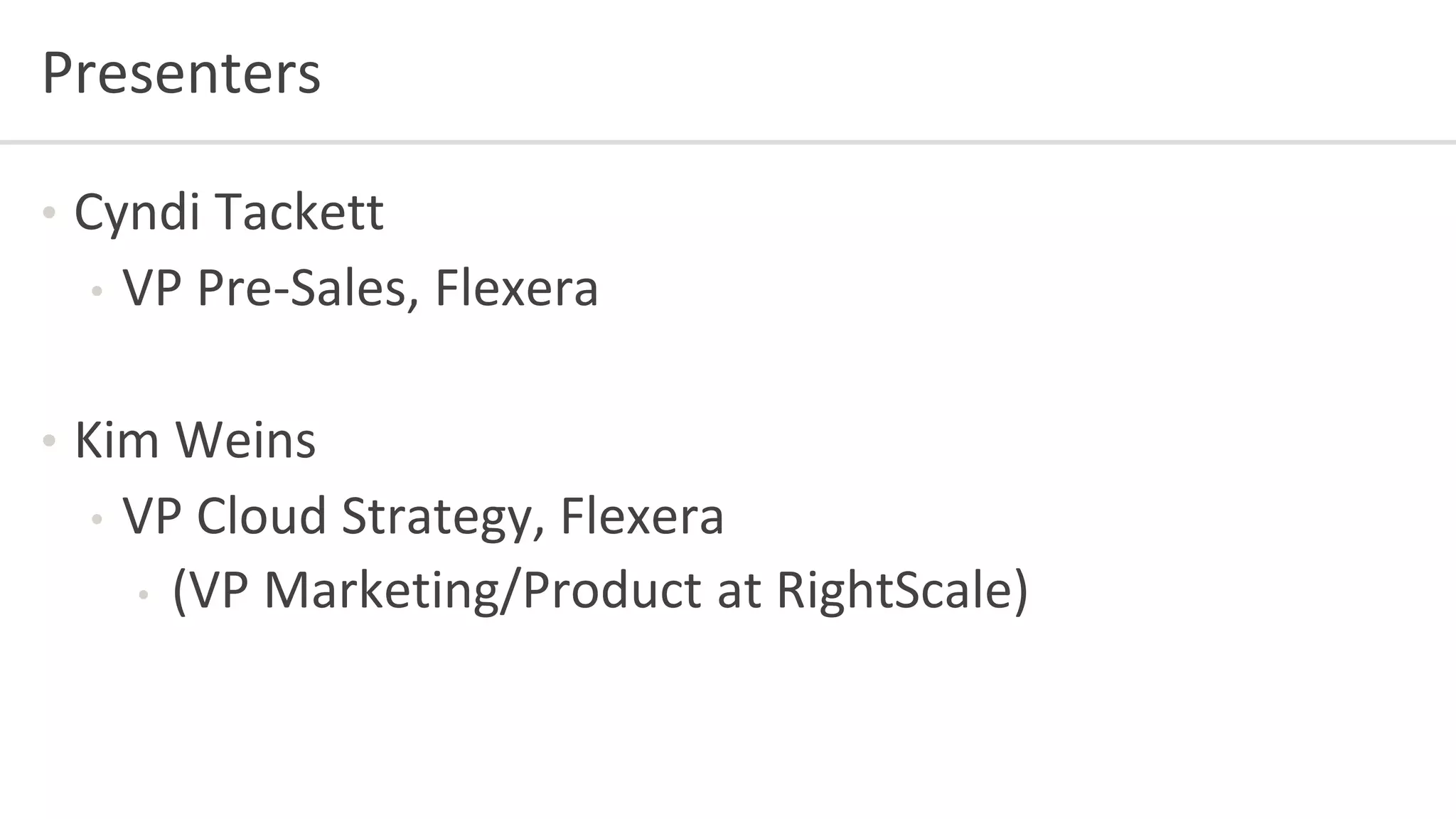Click "VP" in the Pre-Sales line
The width and height of the screenshot is (1456, 819).
[152, 289]
